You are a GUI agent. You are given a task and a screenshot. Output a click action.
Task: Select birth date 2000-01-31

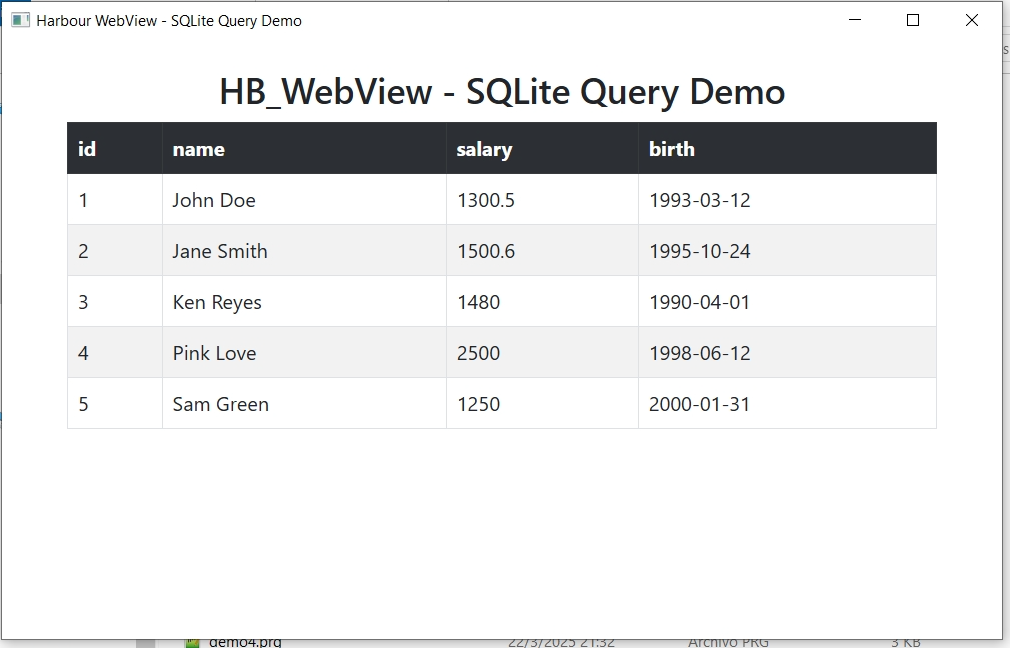pos(699,404)
